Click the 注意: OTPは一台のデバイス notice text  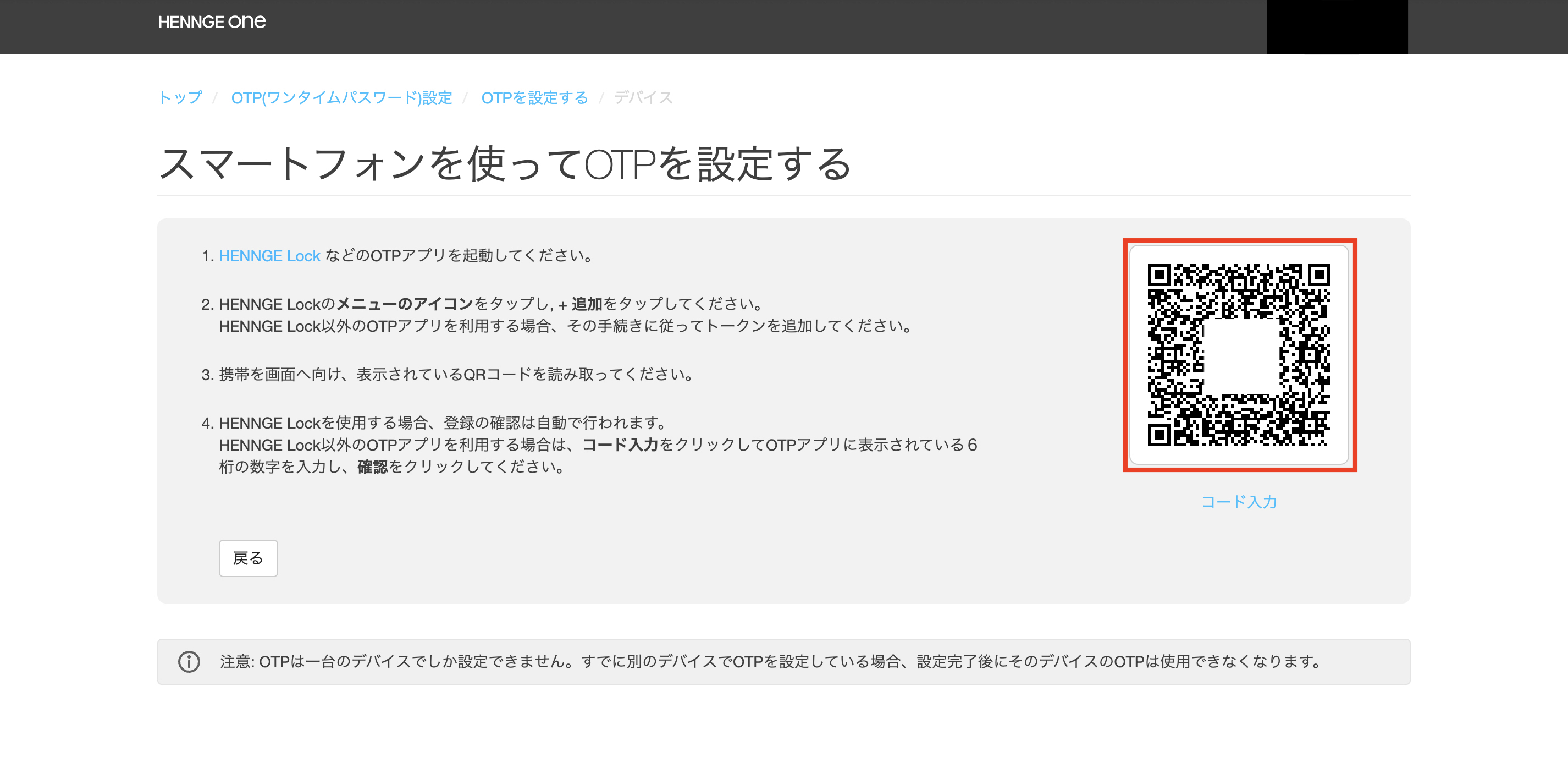(x=771, y=661)
